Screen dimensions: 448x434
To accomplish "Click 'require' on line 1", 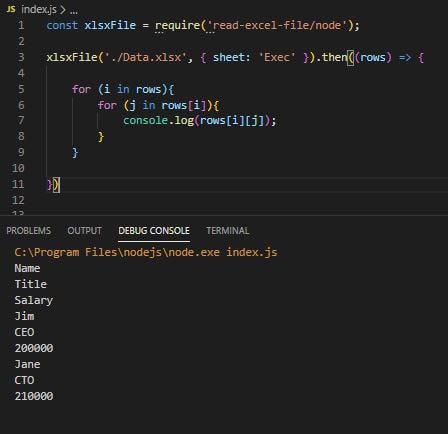I will (x=177, y=26).
